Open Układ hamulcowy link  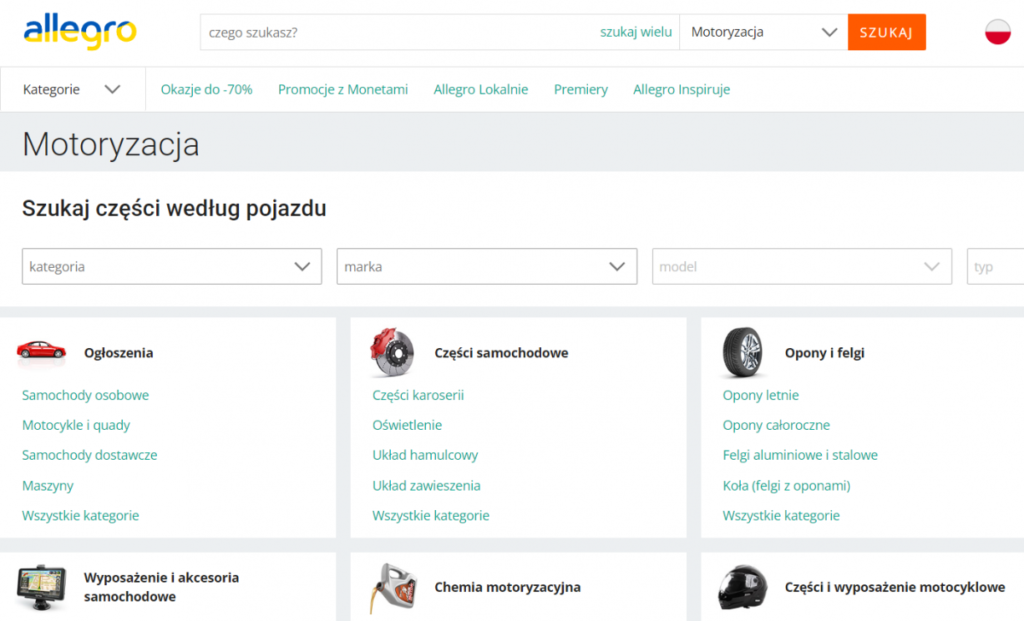pos(425,455)
